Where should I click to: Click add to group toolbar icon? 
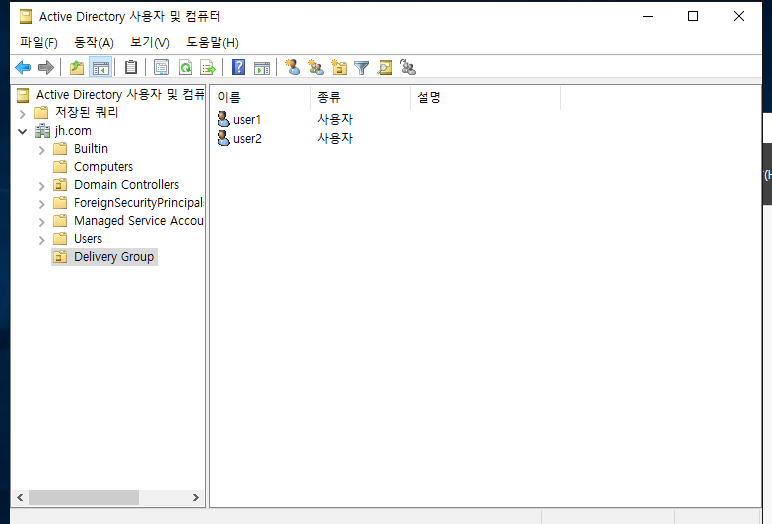click(x=408, y=67)
